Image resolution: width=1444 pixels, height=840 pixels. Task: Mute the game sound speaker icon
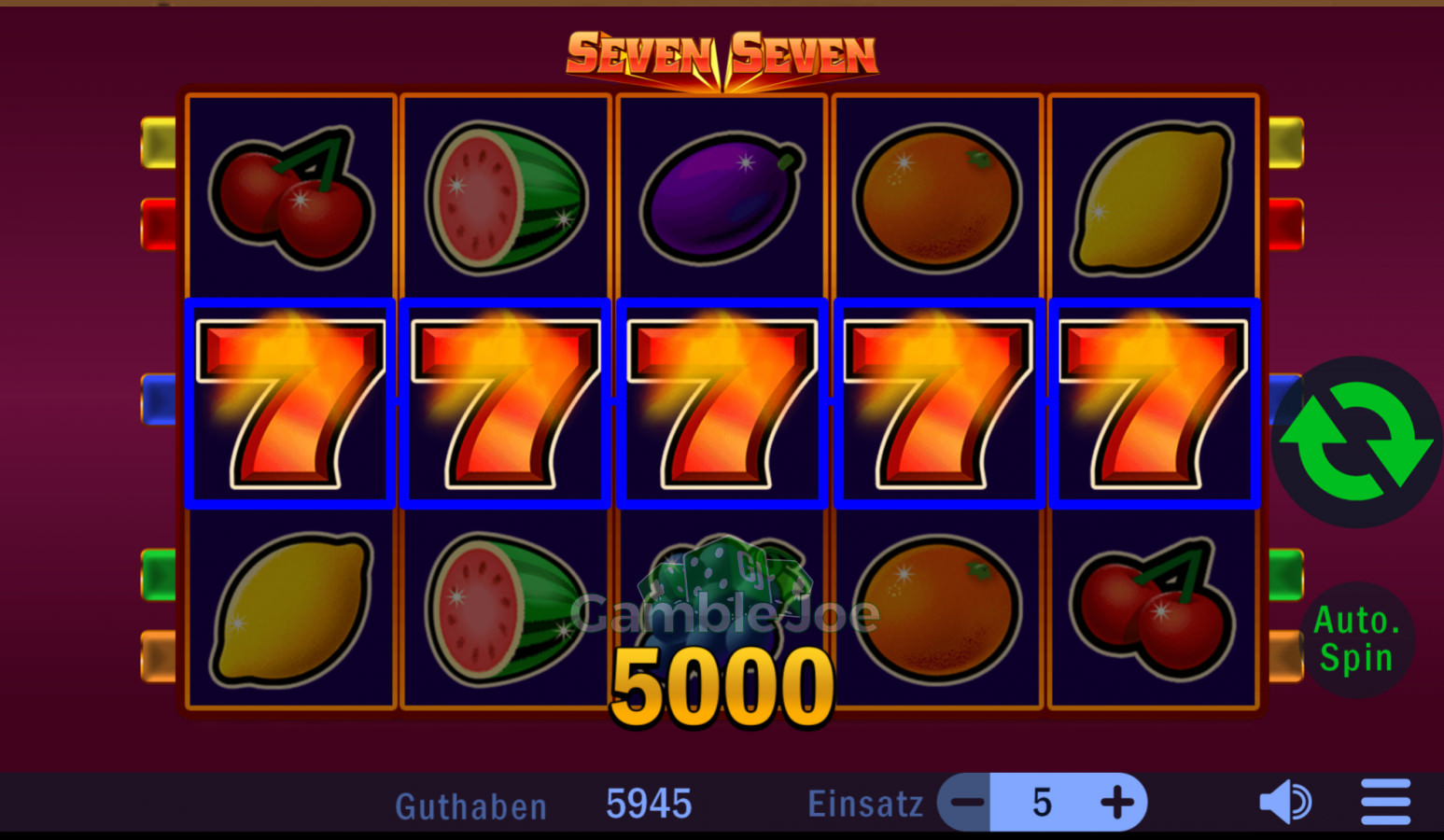[x=1285, y=802]
